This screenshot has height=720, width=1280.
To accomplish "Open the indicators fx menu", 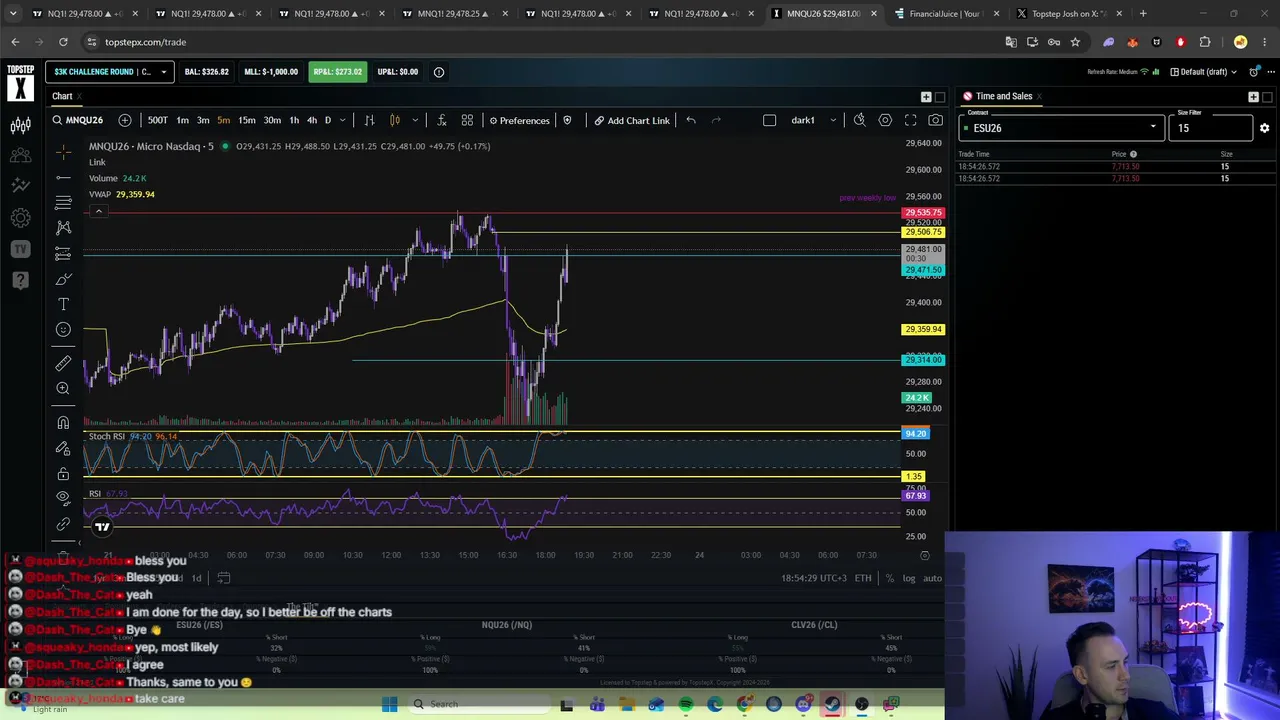I will [442, 120].
